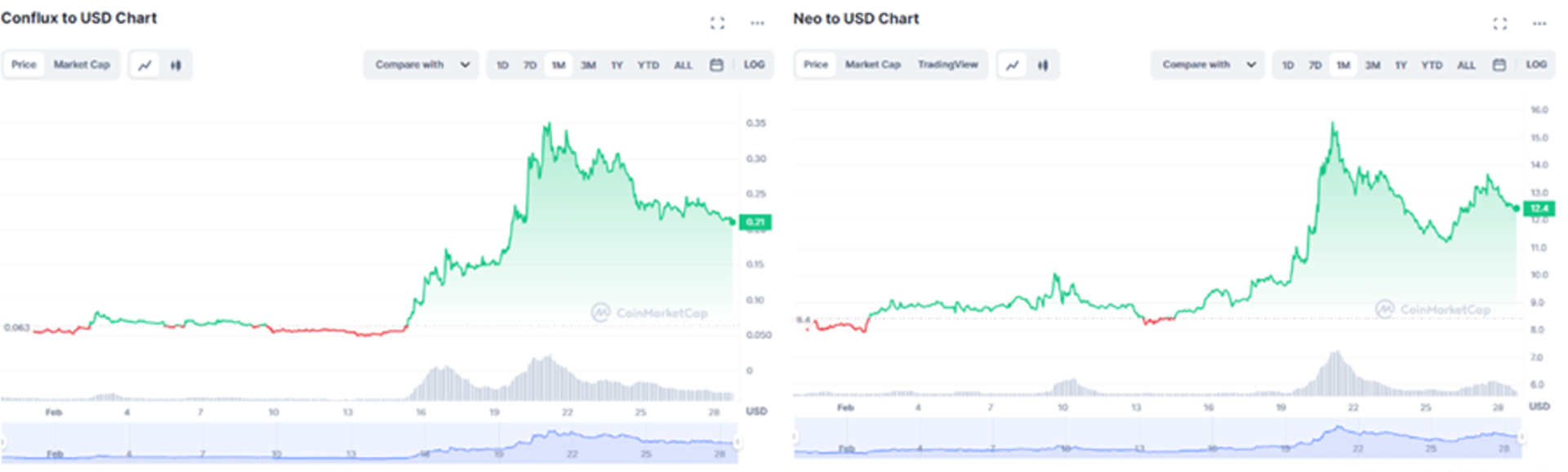Switch Conflux chart to candlestick view icon

176,65
